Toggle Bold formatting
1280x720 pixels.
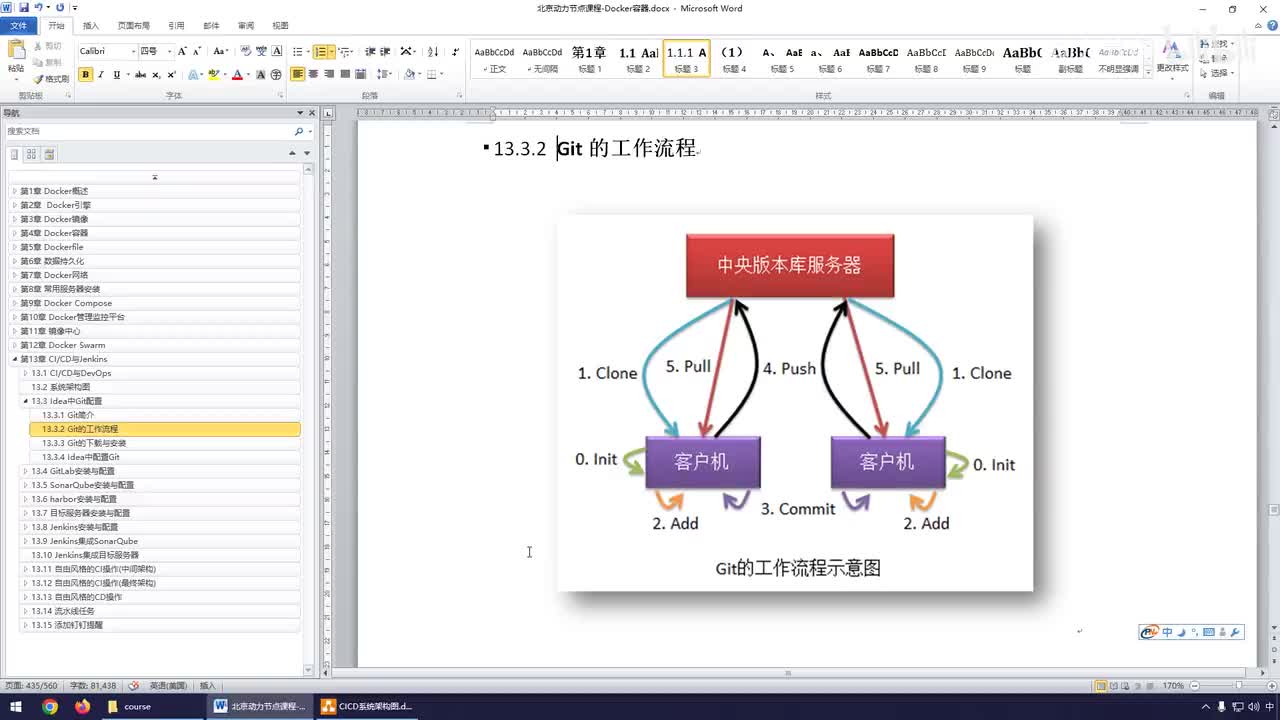point(85,74)
